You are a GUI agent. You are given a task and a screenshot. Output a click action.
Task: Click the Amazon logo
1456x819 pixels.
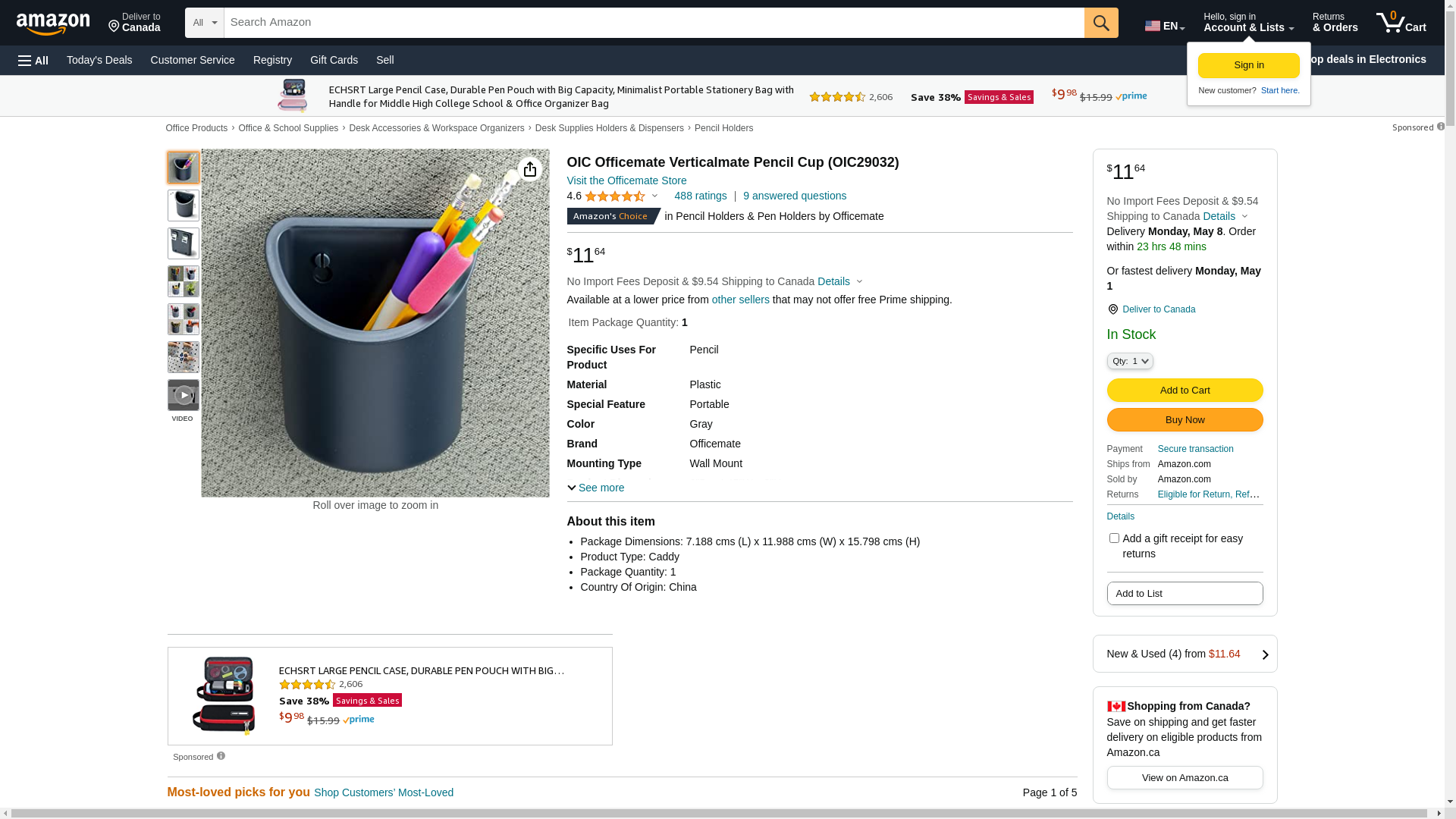pos(53,24)
